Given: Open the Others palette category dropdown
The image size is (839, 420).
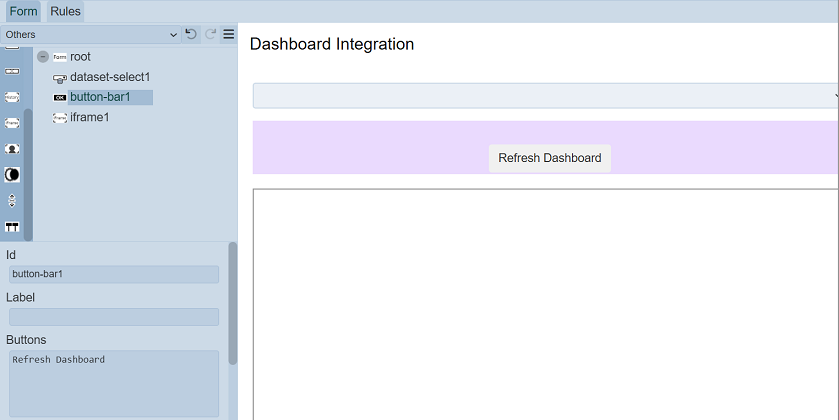Looking at the screenshot, I should [x=90, y=34].
